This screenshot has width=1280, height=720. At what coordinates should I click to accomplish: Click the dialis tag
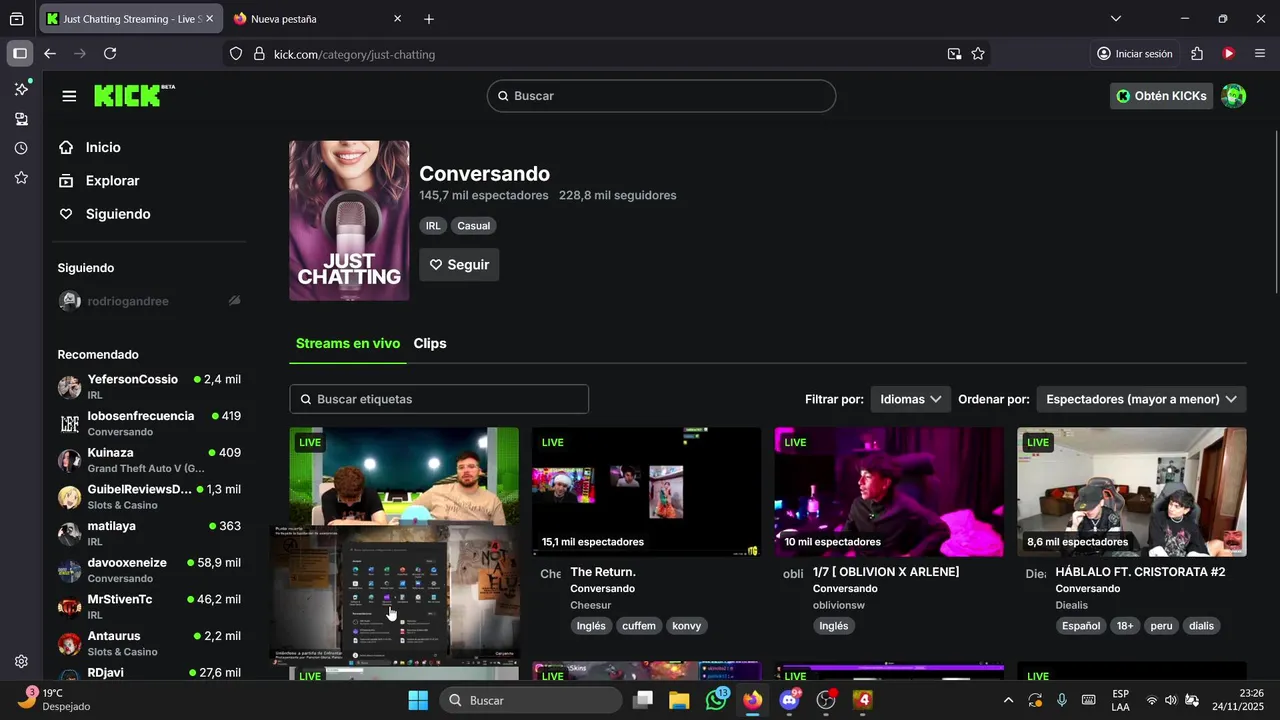pos(1202,626)
